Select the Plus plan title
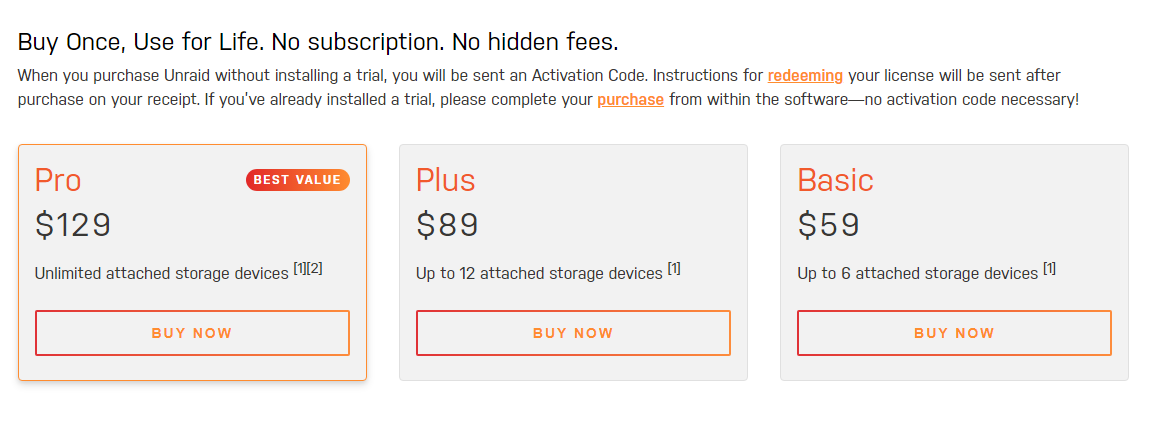This screenshot has width=1150, height=424. point(445,180)
